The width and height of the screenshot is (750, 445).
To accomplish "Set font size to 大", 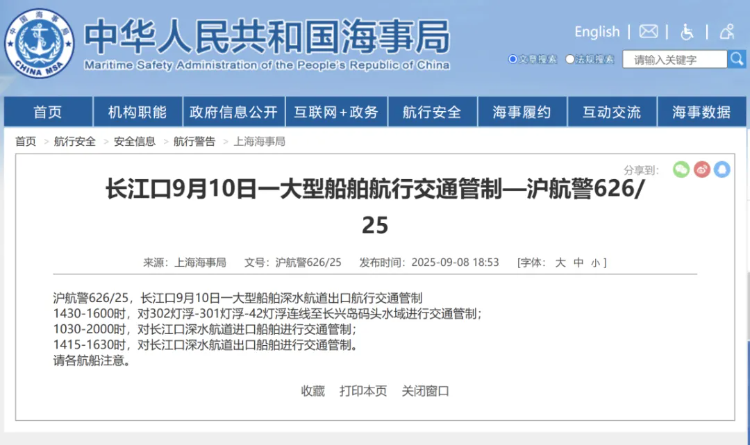I will click(560, 263).
